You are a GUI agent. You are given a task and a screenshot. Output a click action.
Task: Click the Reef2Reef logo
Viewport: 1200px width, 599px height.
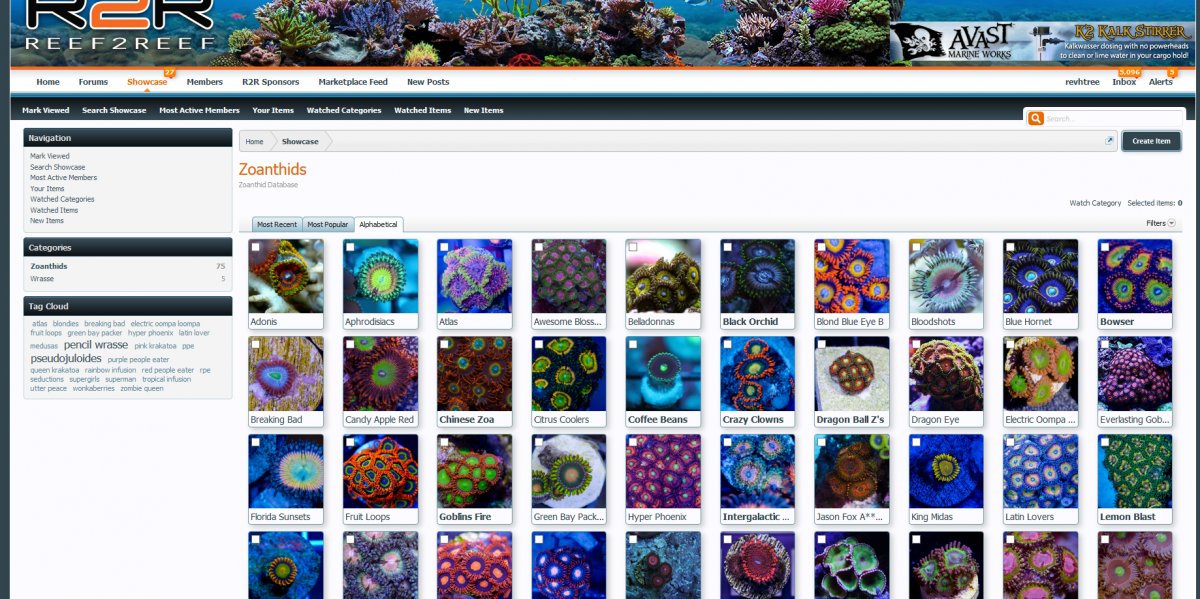tap(120, 25)
